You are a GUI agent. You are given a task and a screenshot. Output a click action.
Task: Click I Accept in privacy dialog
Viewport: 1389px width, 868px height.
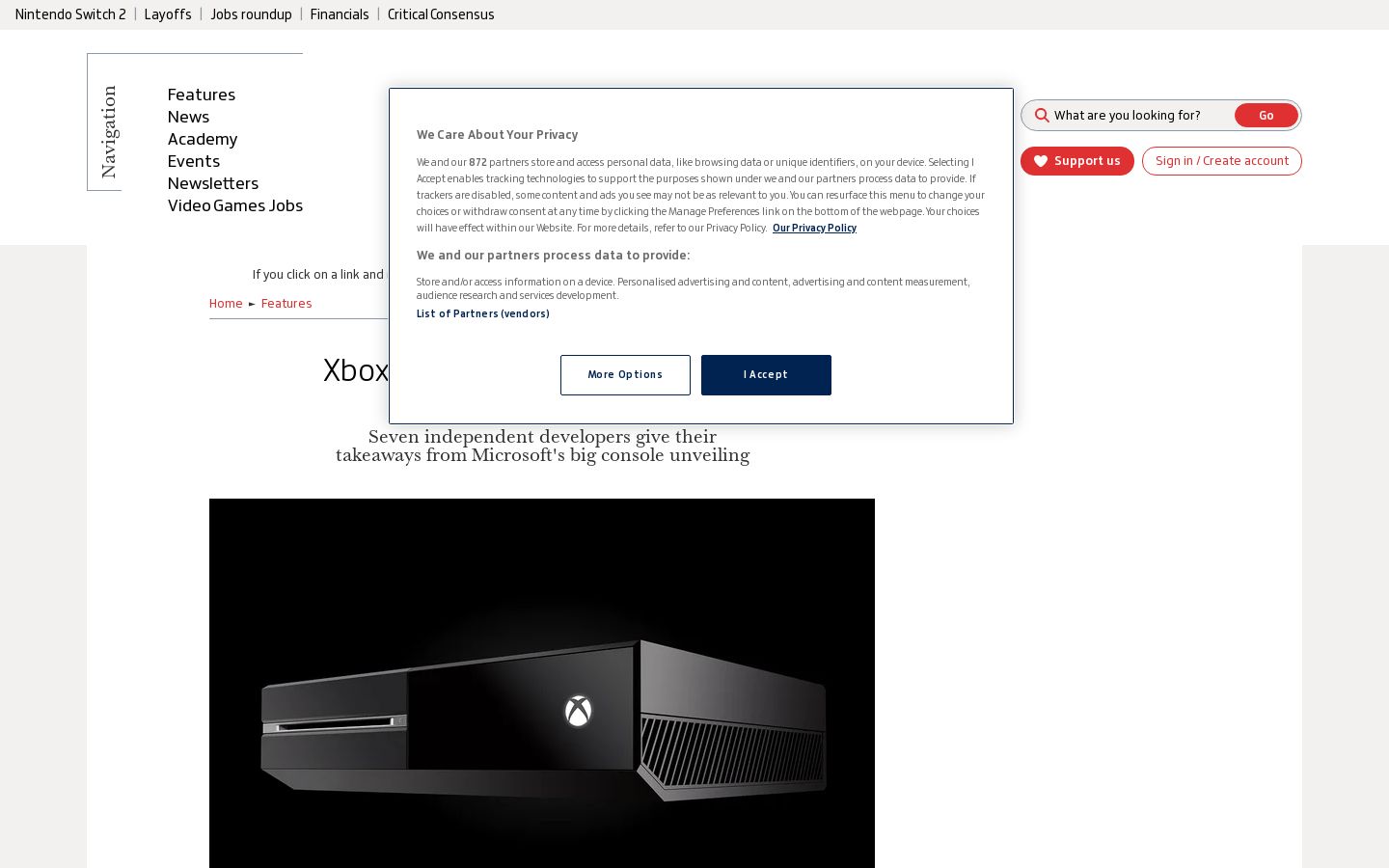click(x=766, y=375)
